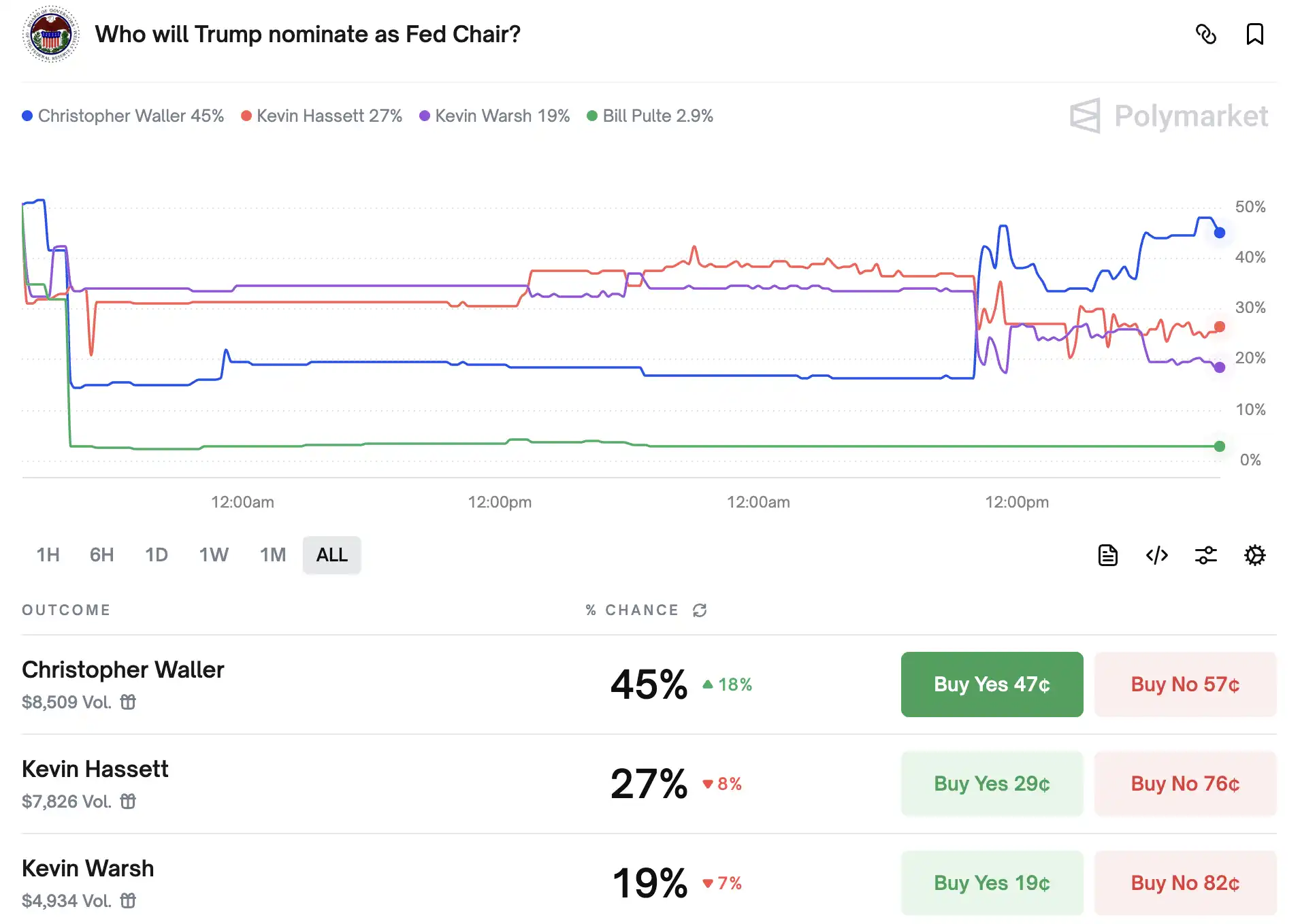This screenshot has height=924, width=1300.
Task: Click the embed code icon
Action: point(1156,555)
